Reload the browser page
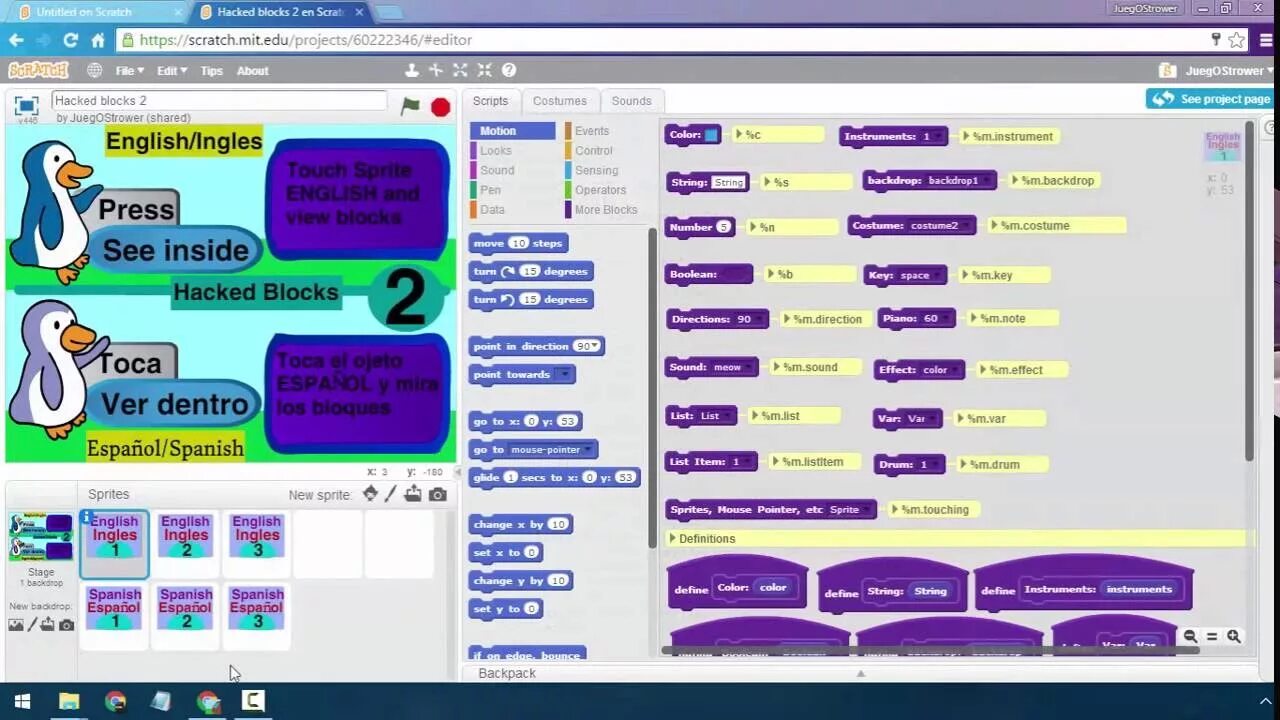The height and width of the screenshot is (720, 1280). [x=70, y=40]
